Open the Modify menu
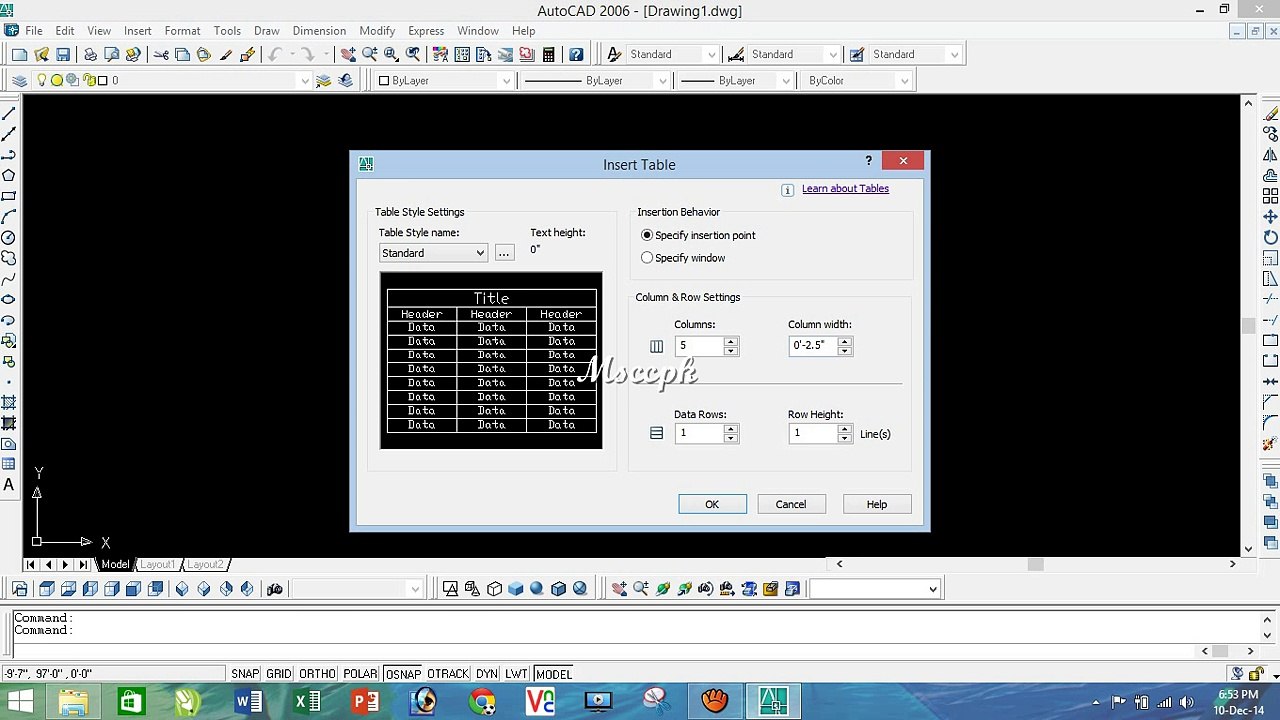The width and height of the screenshot is (1280, 720). pos(377,31)
